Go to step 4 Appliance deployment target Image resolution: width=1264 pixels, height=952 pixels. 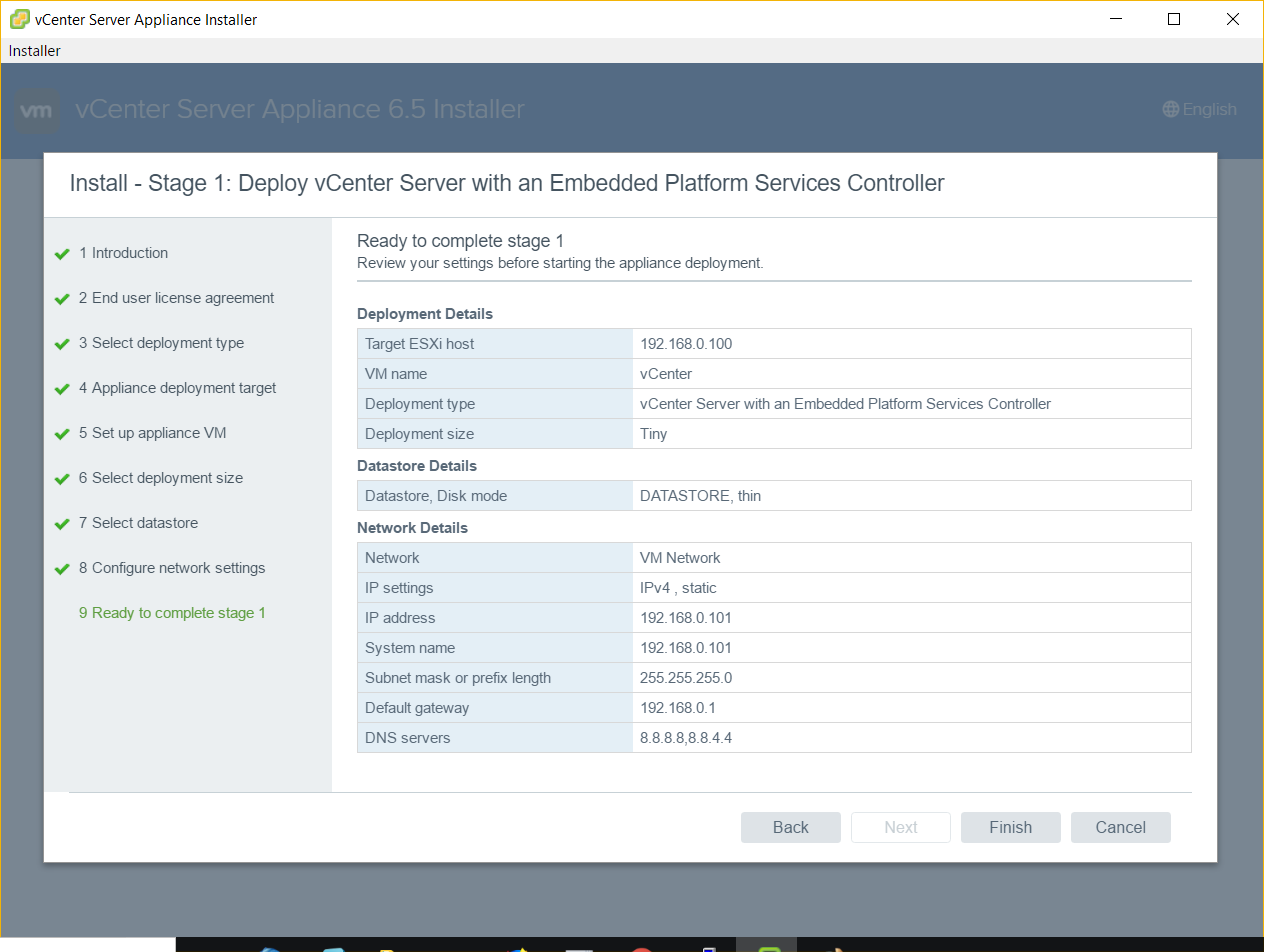click(x=178, y=388)
